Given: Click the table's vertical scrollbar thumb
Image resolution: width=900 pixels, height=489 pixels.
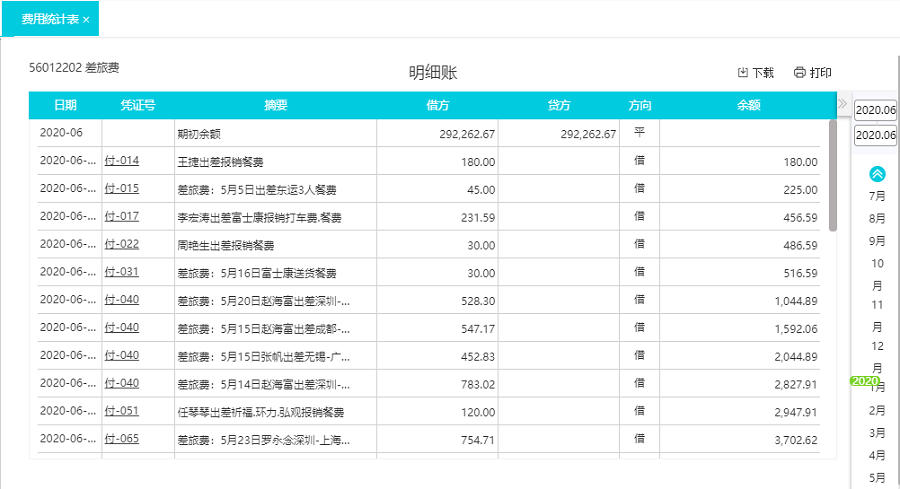Looking at the screenshot, I should [x=833, y=175].
